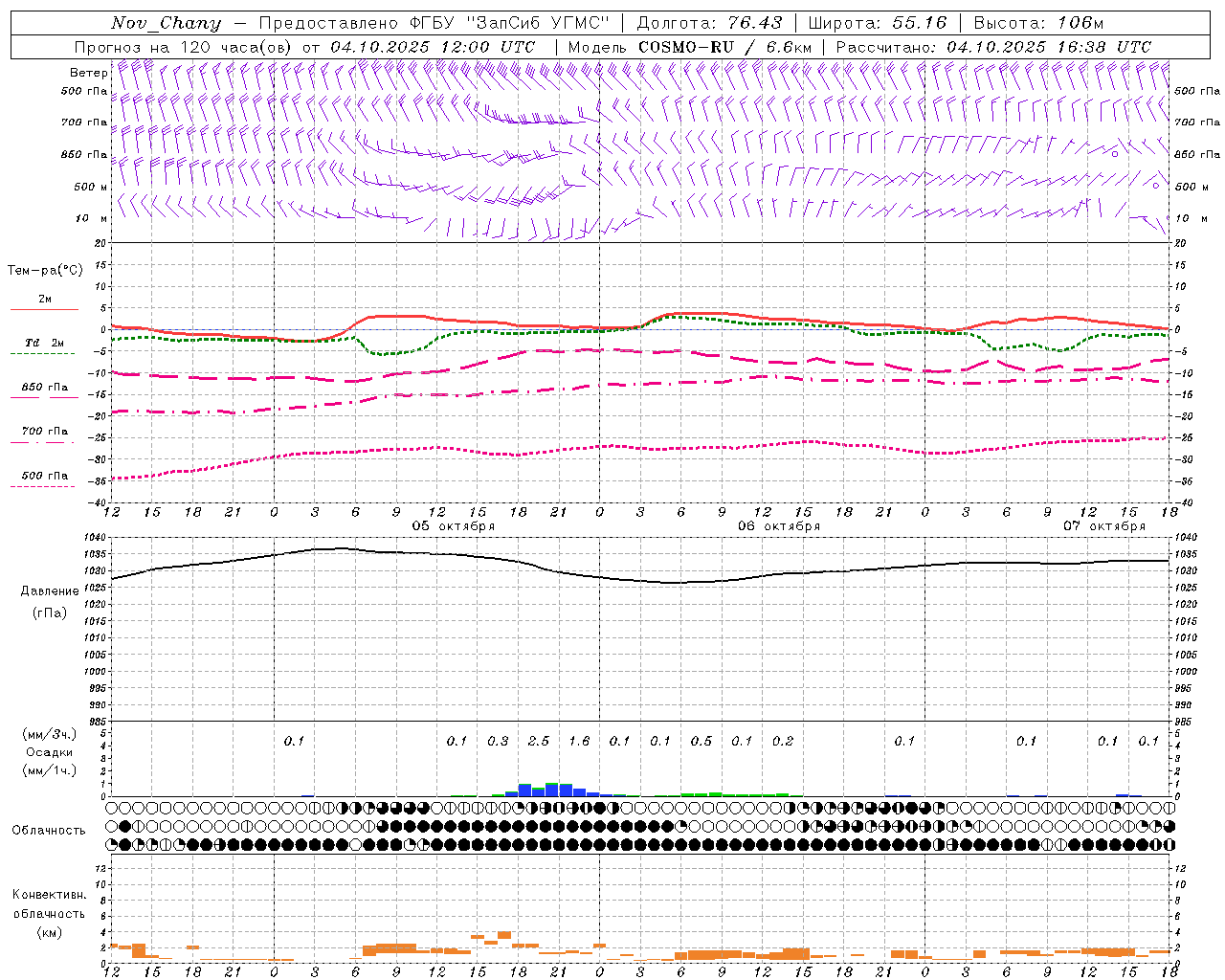Click the 06 октября date label
Screen dimensions: 1225x980
pyautogui.click(x=779, y=526)
